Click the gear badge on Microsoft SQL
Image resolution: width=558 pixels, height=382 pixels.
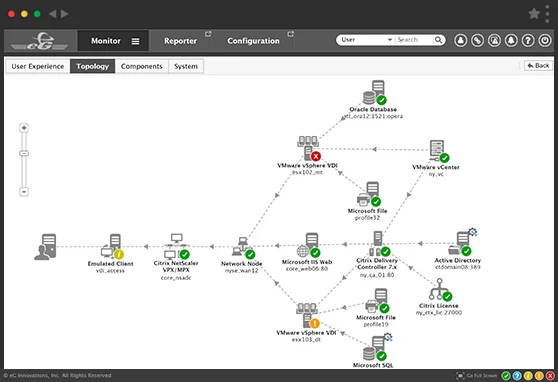pyautogui.click(x=388, y=337)
